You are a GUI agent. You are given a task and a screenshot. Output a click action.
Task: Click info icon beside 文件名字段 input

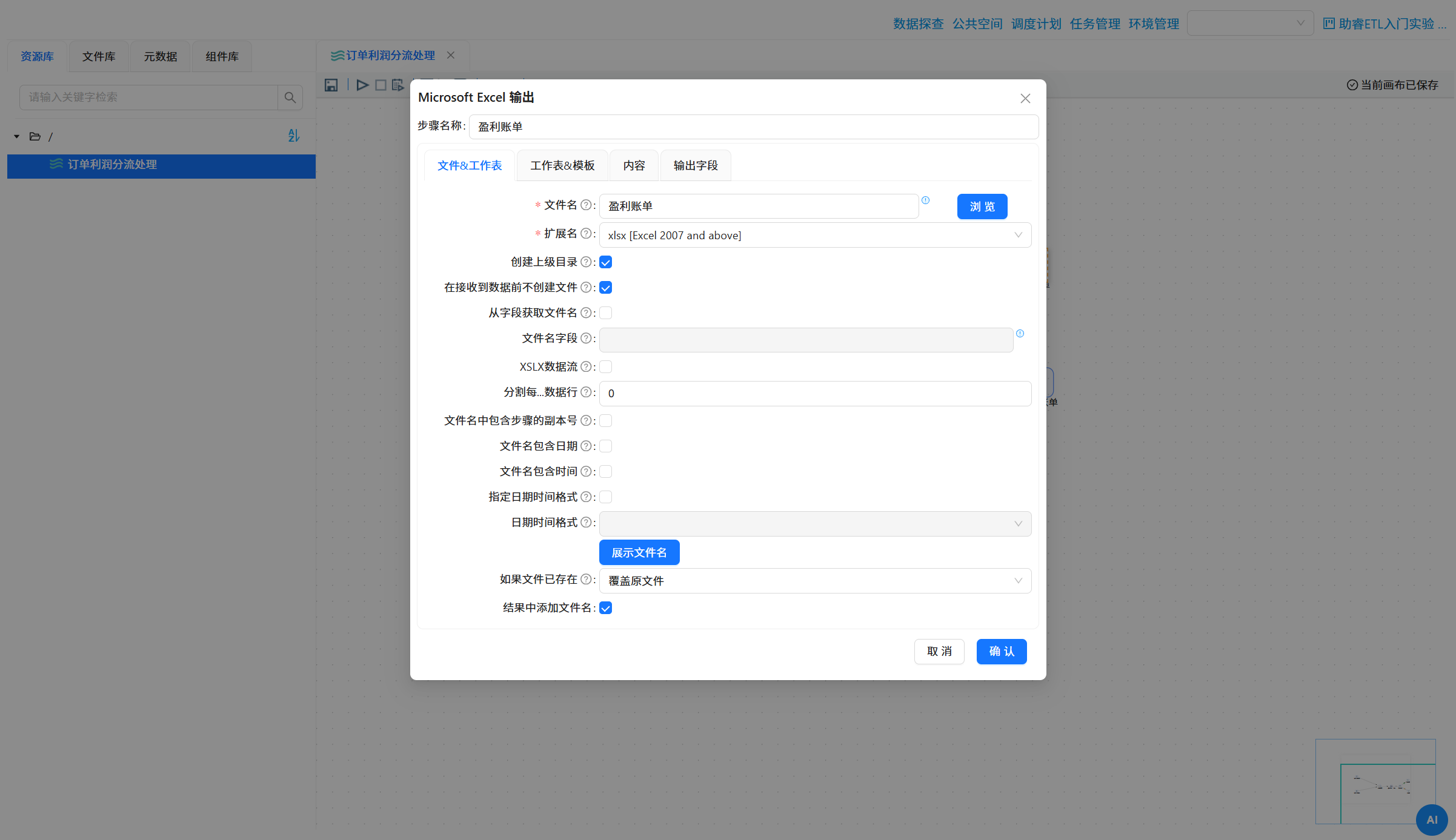click(x=1020, y=334)
